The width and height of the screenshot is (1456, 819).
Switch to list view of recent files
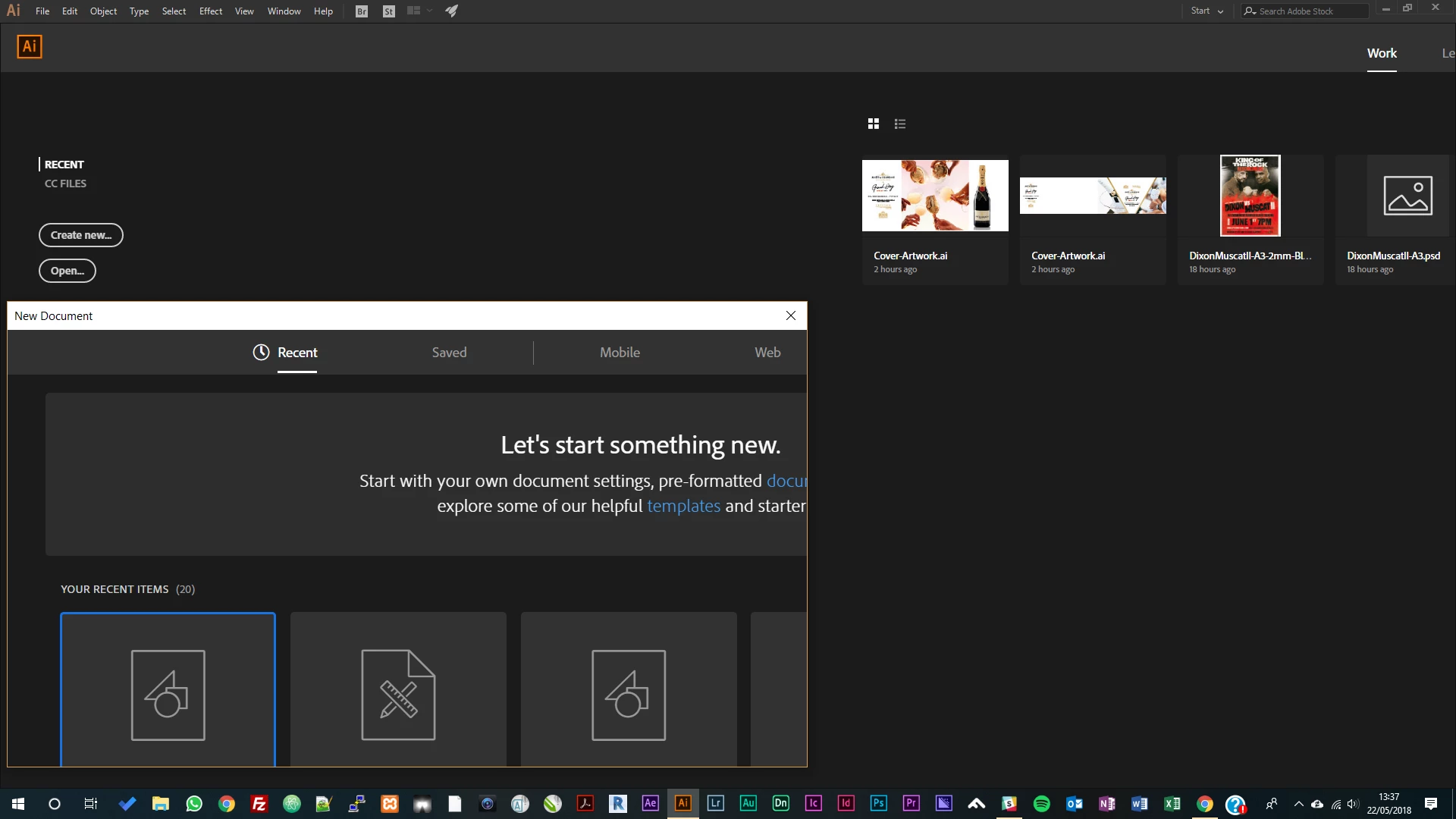point(900,124)
